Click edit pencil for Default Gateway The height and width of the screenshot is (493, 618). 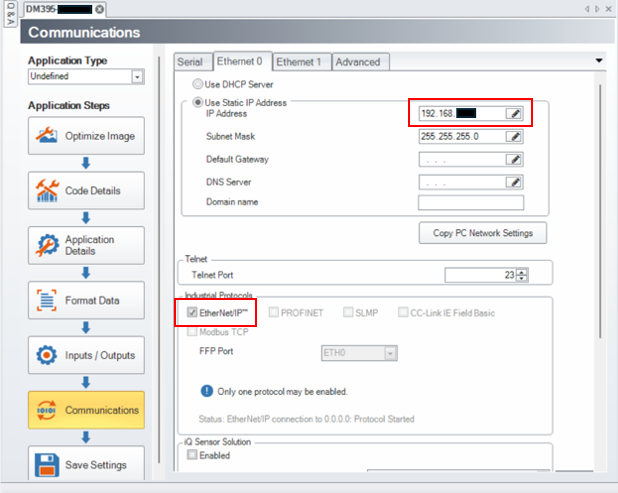pos(514,159)
